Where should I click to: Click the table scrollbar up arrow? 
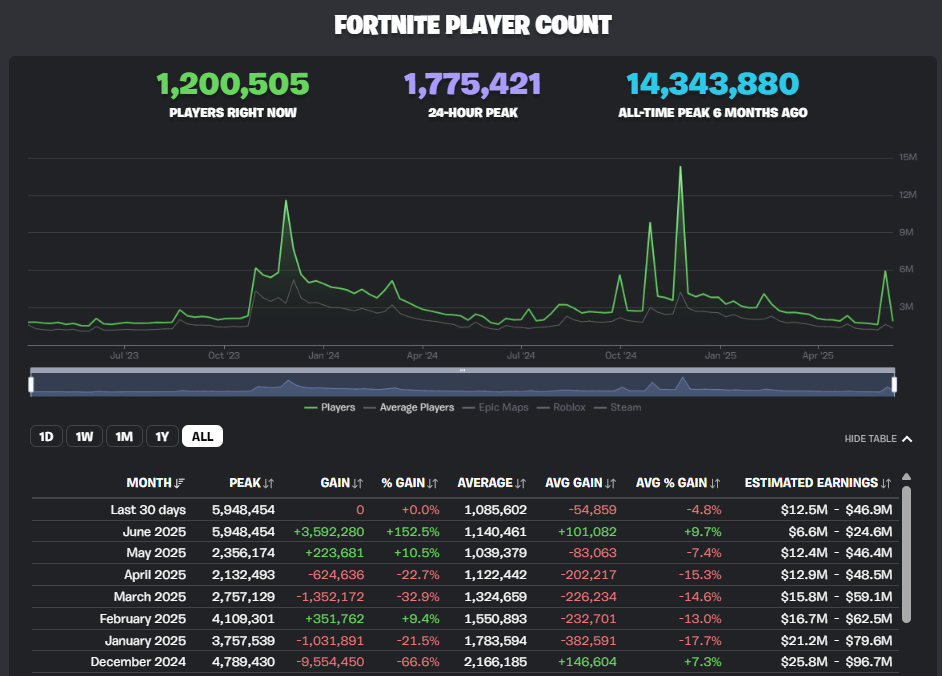point(907,477)
